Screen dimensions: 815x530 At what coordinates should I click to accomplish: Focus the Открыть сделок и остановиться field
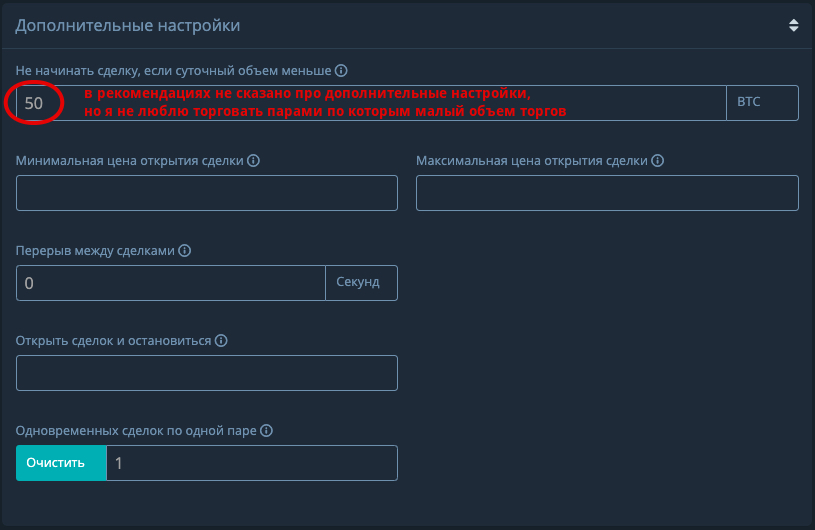pyautogui.click(x=207, y=373)
